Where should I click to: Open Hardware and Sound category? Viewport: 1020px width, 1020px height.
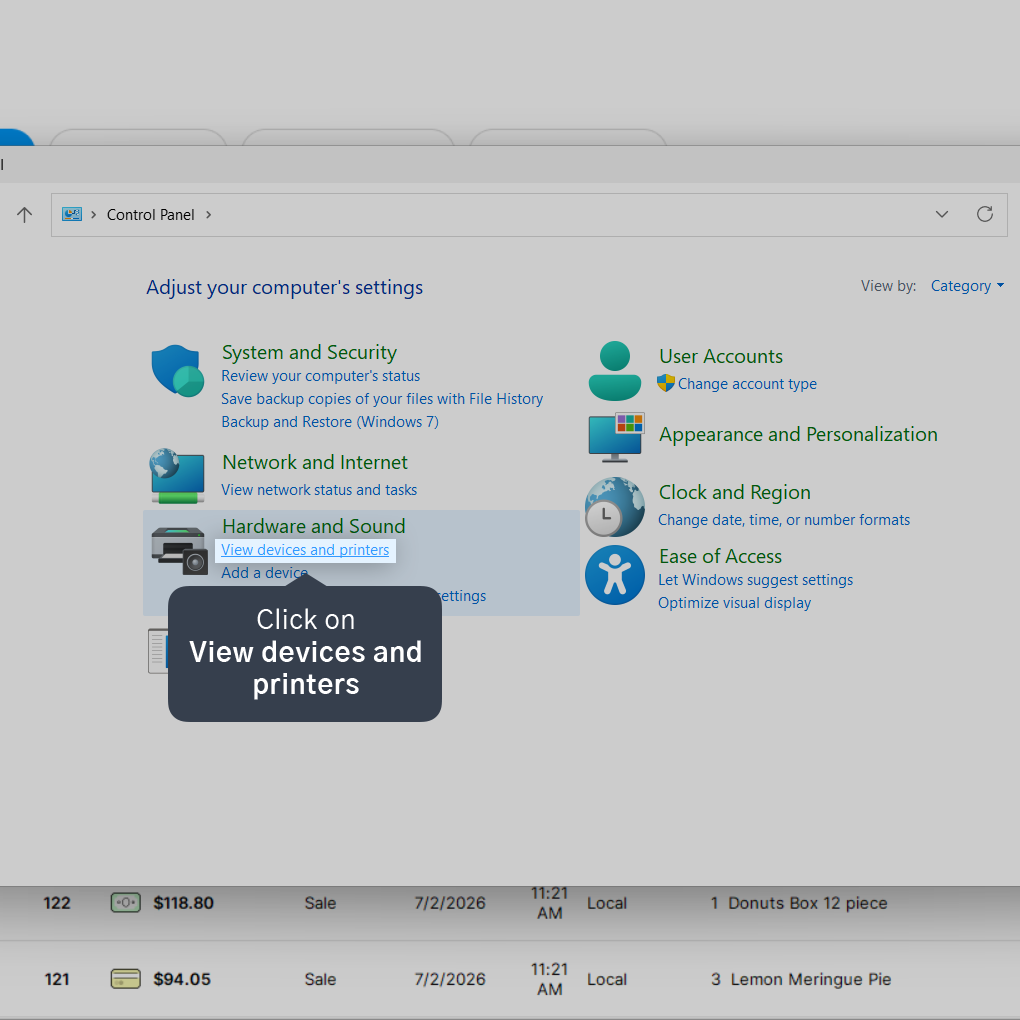point(314,526)
